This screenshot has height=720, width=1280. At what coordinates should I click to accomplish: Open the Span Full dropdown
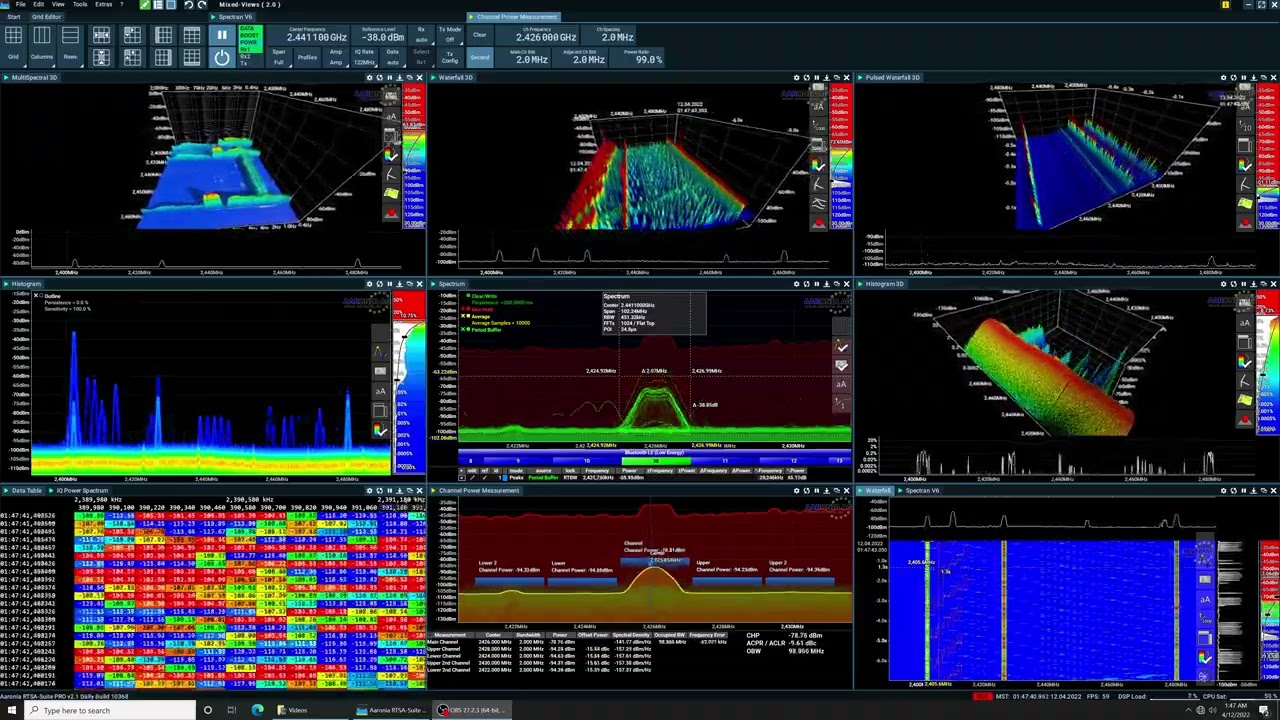pyautogui.click(x=279, y=57)
